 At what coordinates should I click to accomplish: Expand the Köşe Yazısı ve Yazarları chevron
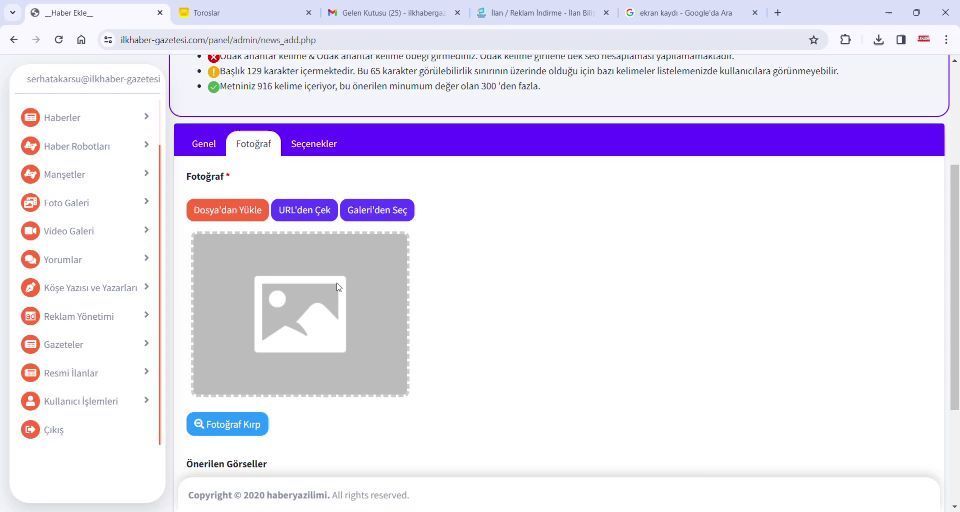(146, 288)
